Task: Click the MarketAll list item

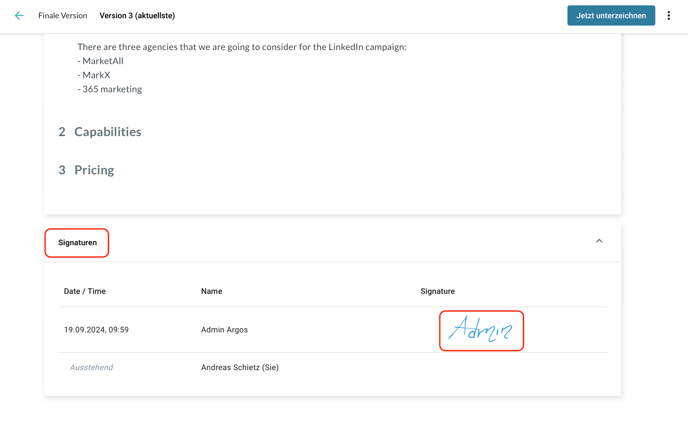Action: click(103, 61)
